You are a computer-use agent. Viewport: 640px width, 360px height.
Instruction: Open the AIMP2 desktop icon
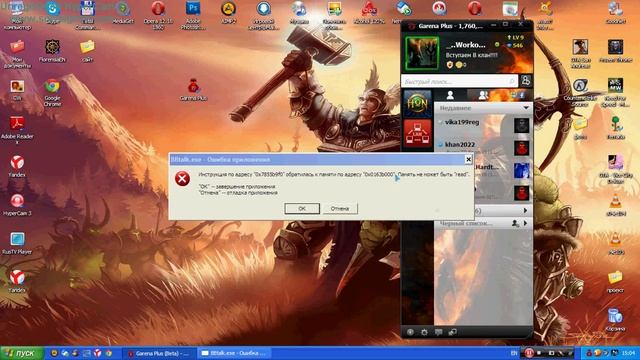228,12
